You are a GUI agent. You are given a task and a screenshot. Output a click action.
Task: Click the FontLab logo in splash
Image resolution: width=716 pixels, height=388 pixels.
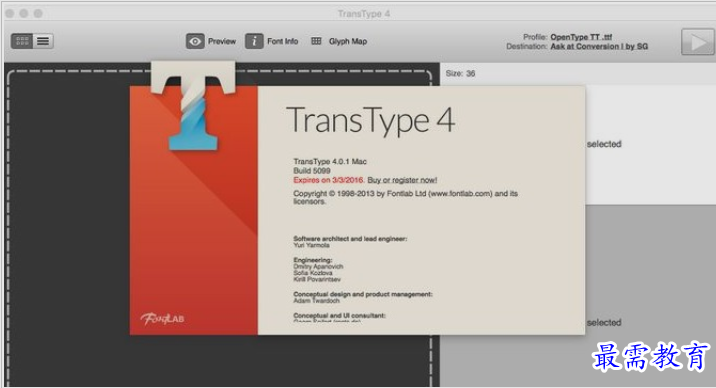(163, 318)
